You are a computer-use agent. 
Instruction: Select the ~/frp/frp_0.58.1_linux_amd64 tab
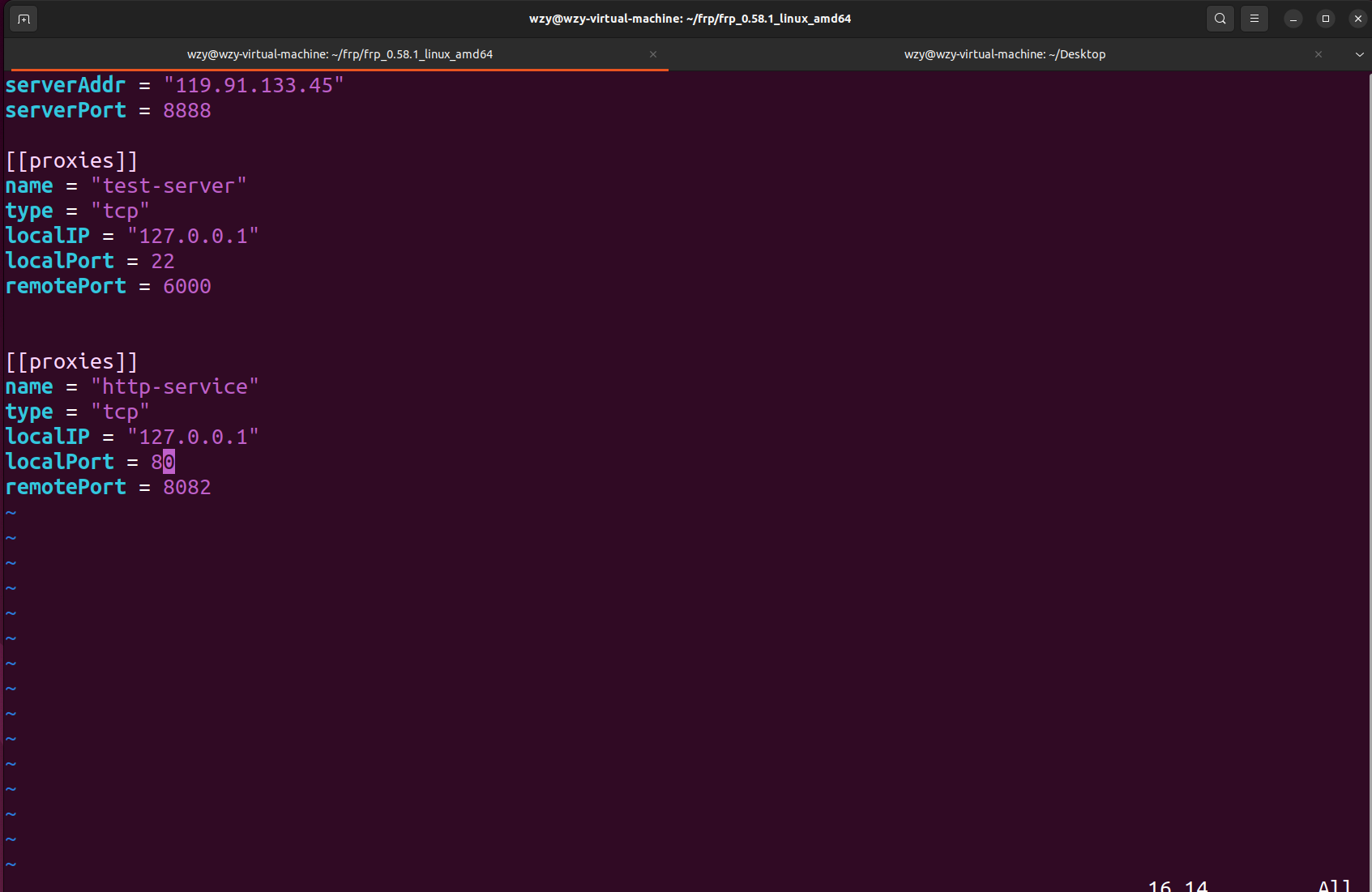(x=340, y=54)
